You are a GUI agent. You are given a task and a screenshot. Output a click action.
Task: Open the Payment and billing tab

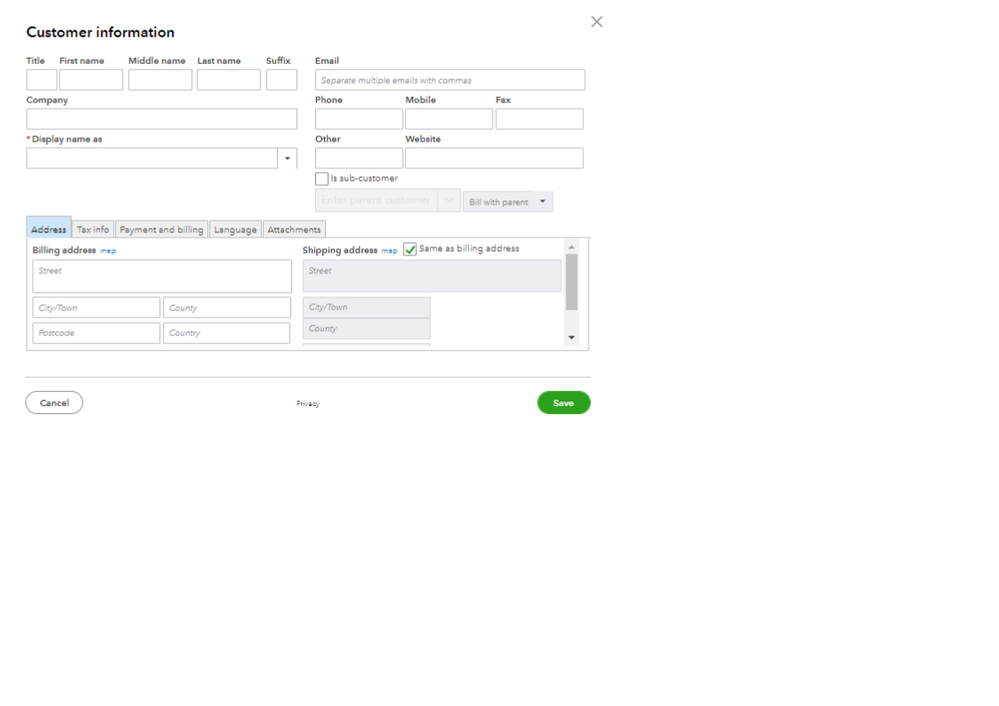pyautogui.click(x=161, y=229)
